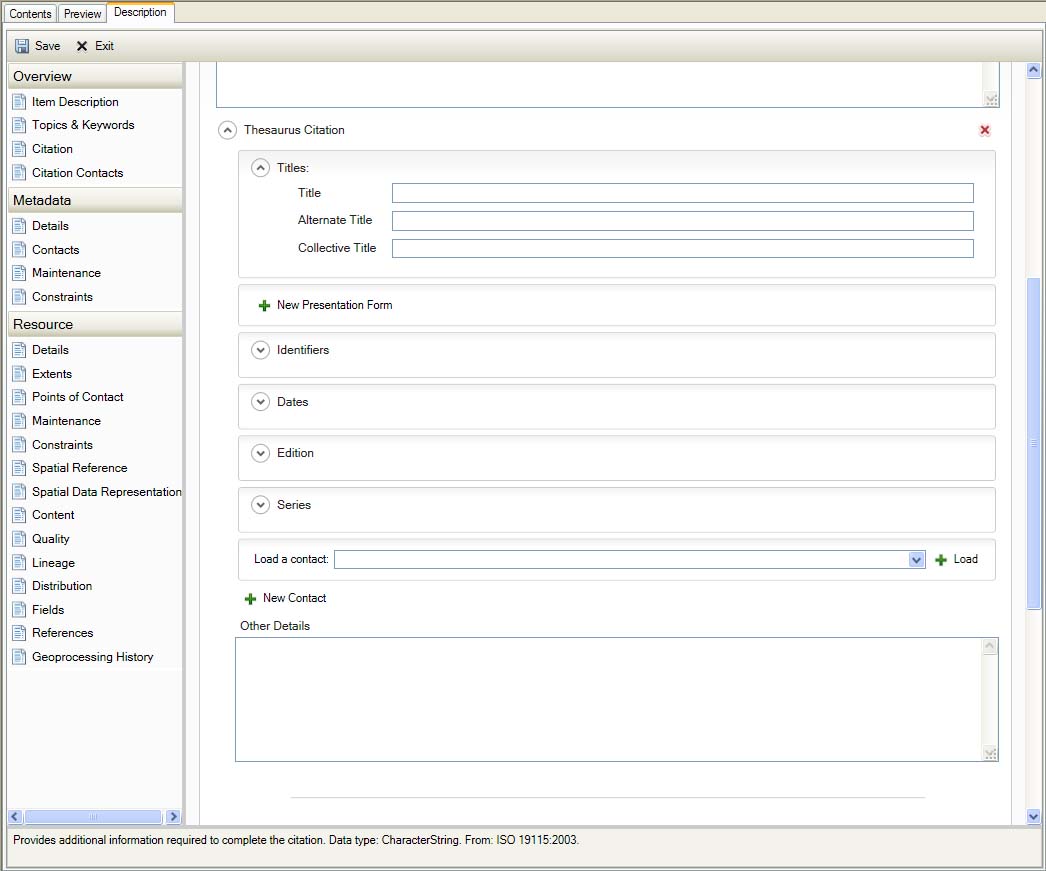Expand the Identifiers section

pyautogui.click(x=260, y=350)
